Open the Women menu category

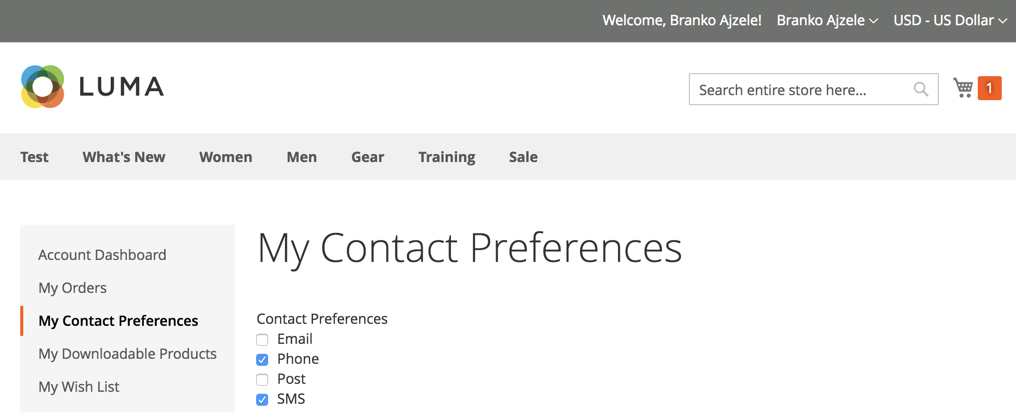pyautogui.click(x=225, y=157)
